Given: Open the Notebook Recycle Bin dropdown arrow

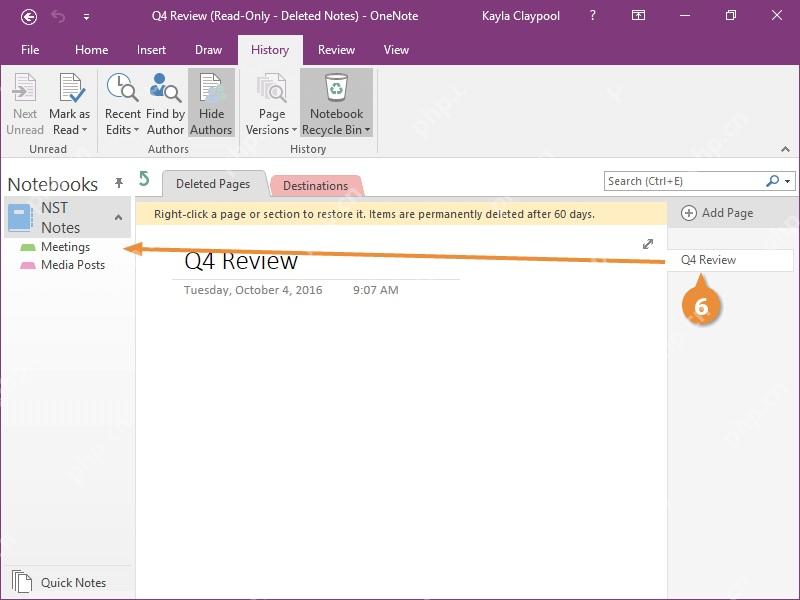Looking at the screenshot, I should pyautogui.click(x=367, y=130).
